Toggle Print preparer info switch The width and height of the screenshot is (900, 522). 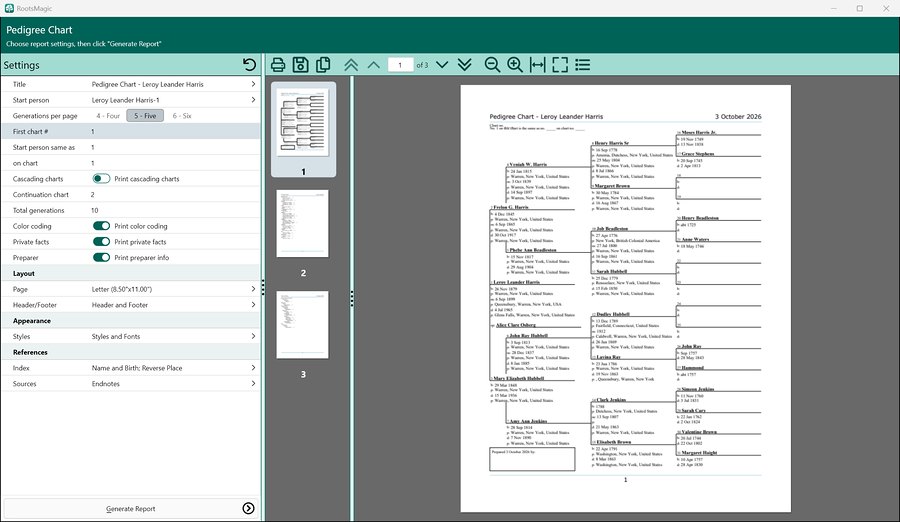(102, 257)
